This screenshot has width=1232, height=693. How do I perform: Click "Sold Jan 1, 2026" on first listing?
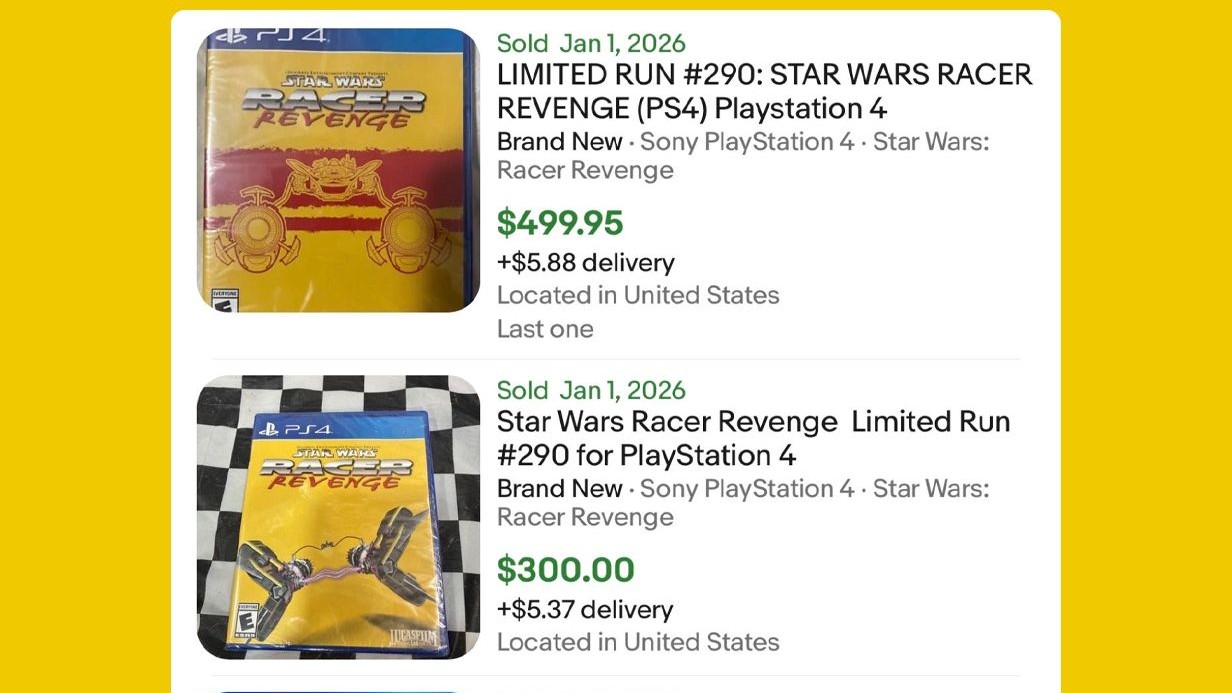[591, 43]
